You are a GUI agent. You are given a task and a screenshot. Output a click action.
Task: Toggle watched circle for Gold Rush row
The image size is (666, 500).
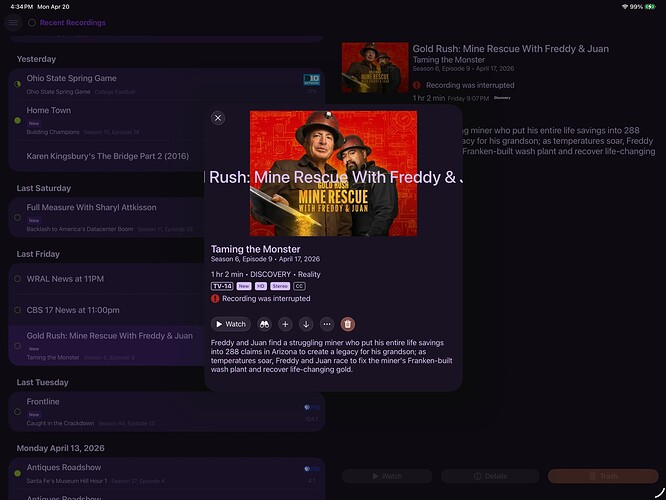(x=17, y=346)
